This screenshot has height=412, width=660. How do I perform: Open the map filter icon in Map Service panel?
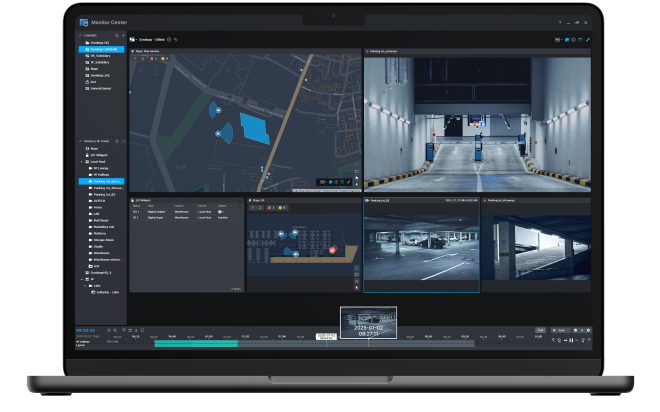pos(135,58)
